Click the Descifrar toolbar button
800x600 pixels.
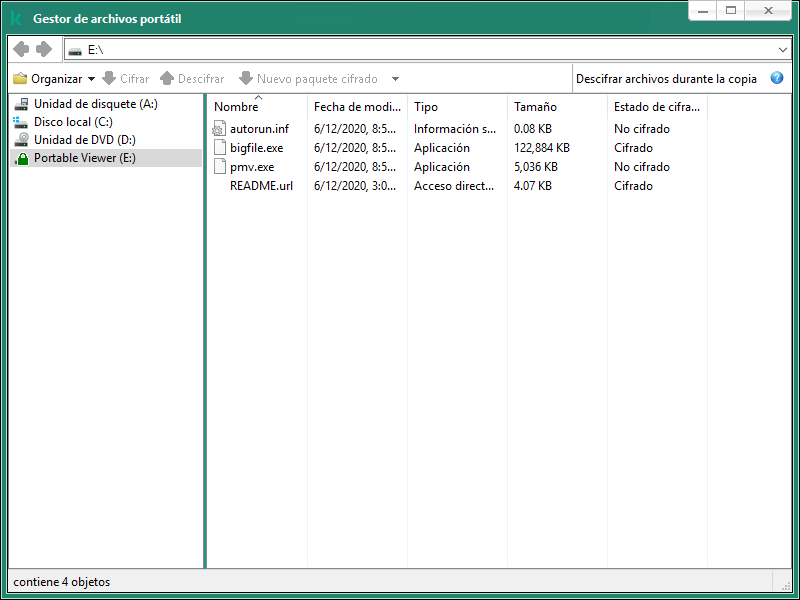point(192,78)
